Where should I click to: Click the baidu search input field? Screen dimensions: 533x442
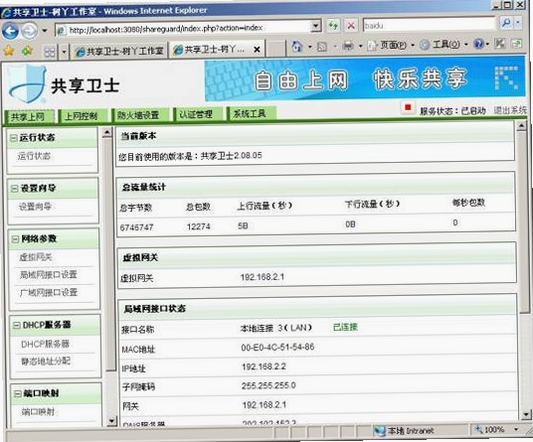[429, 25]
